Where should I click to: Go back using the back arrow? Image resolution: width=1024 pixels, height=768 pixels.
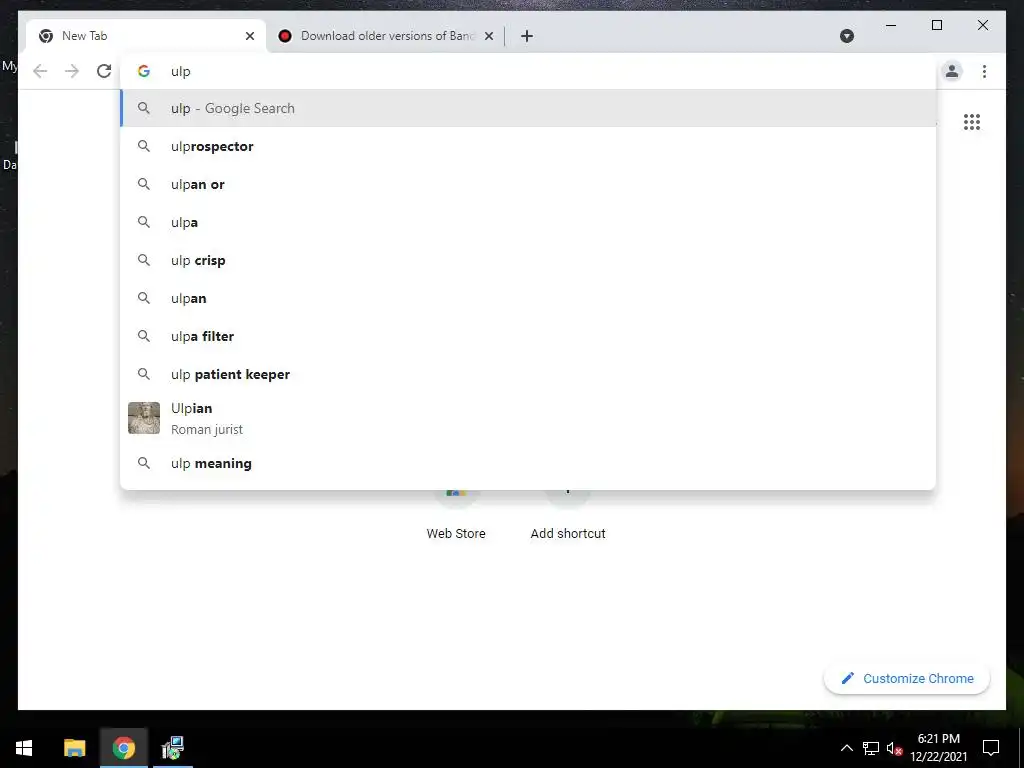coord(40,71)
